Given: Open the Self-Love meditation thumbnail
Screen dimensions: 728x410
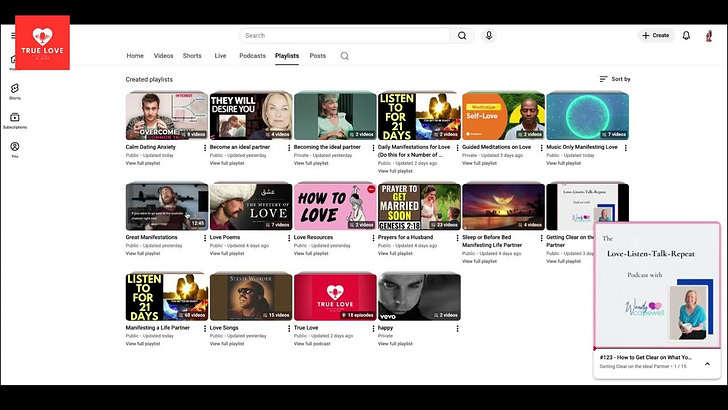Looking at the screenshot, I should [503, 116].
